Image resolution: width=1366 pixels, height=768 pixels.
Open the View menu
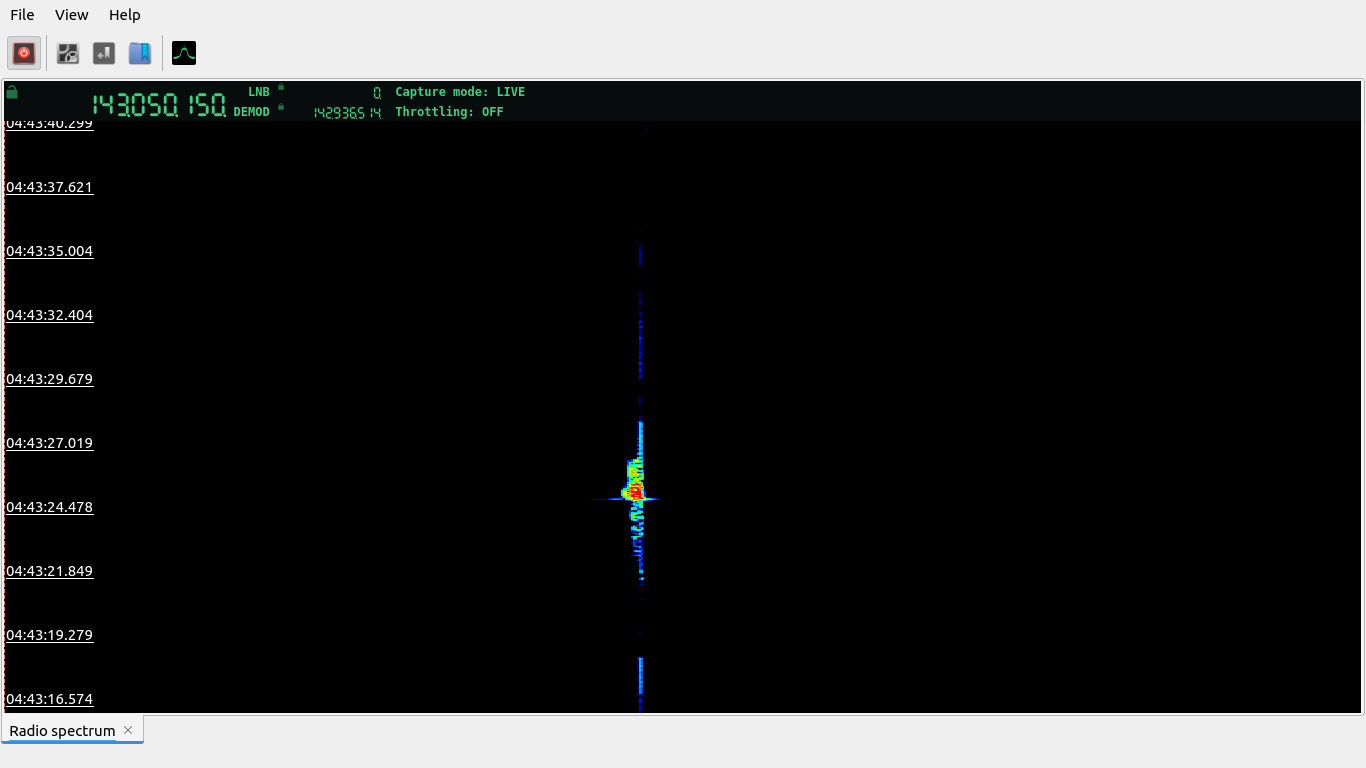pos(72,15)
